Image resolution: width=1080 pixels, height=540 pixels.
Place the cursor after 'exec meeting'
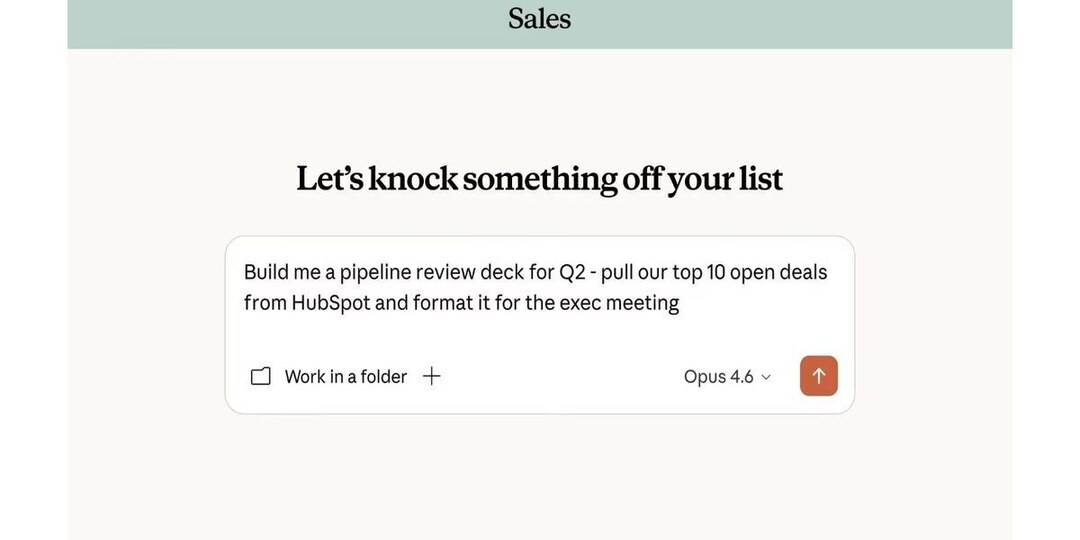[681, 303]
